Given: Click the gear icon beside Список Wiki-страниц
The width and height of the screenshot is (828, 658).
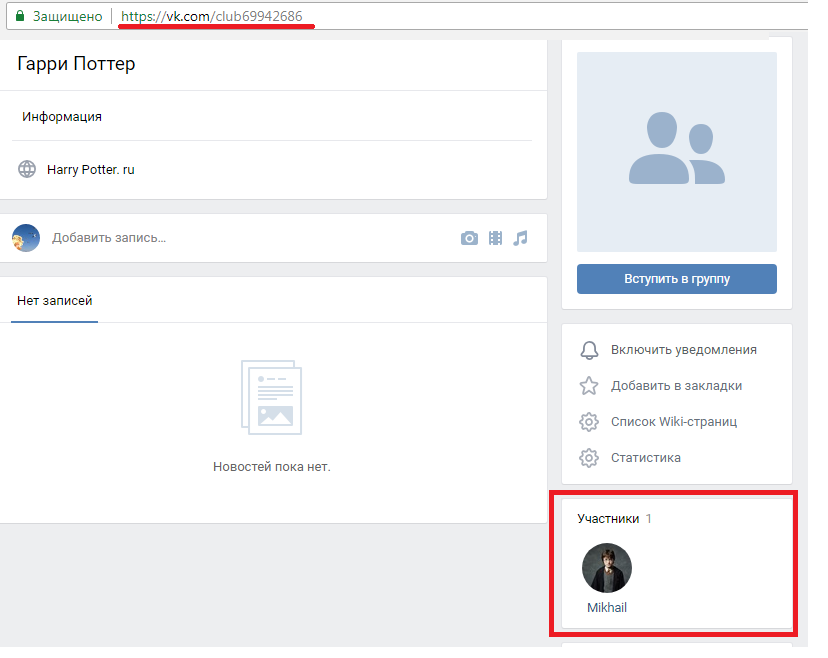Looking at the screenshot, I should 589,422.
